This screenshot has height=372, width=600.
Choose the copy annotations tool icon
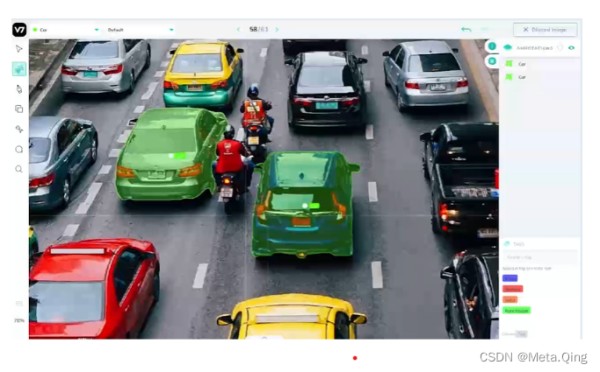19,109
